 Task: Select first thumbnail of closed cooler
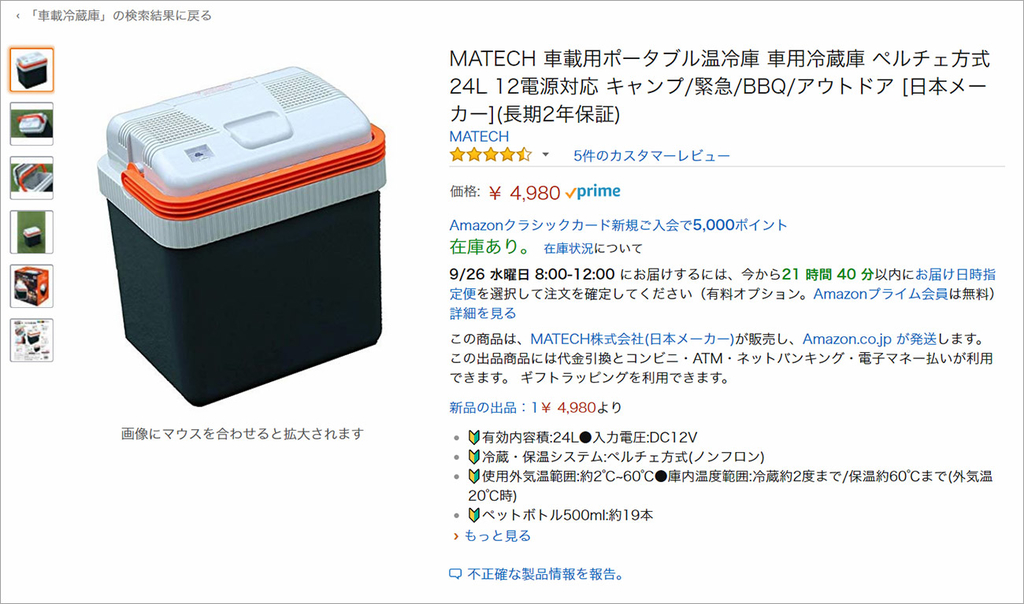[32, 70]
